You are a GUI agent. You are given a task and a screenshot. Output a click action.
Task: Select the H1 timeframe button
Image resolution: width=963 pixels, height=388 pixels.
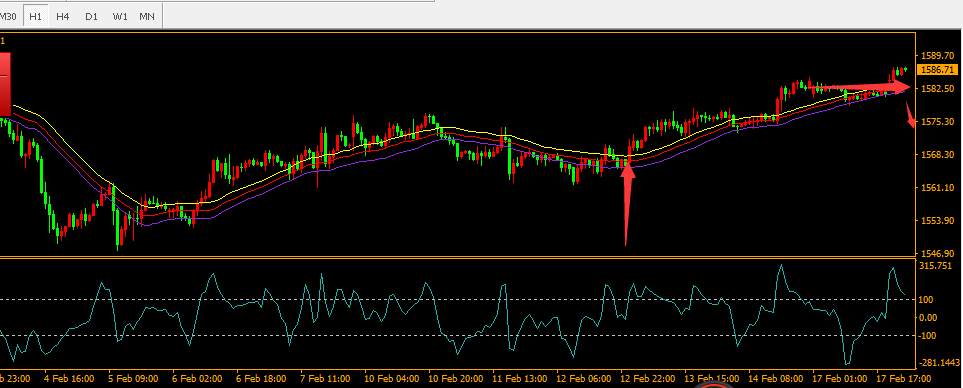click(36, 17)
